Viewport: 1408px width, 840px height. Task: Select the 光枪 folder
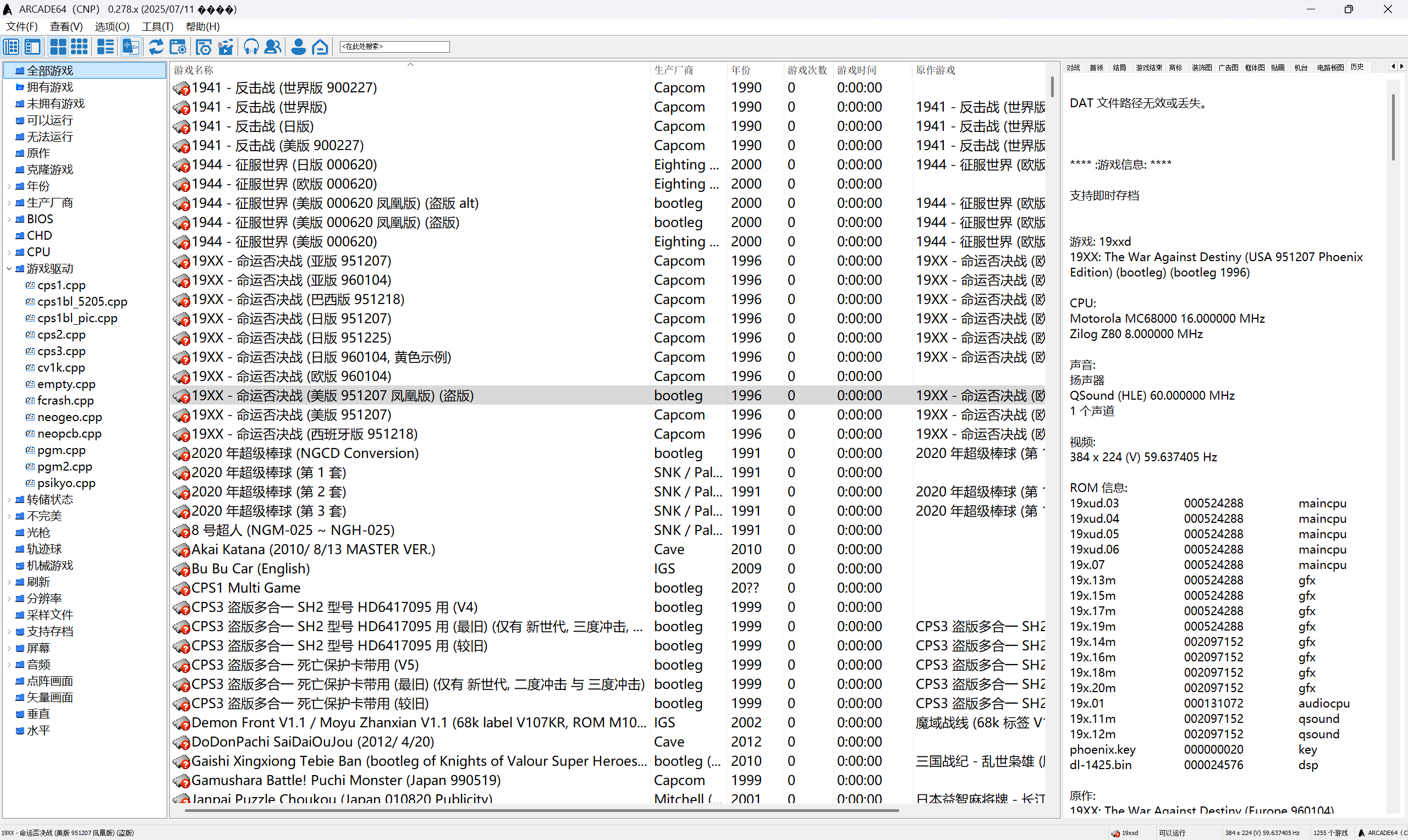tap(38, 533)
